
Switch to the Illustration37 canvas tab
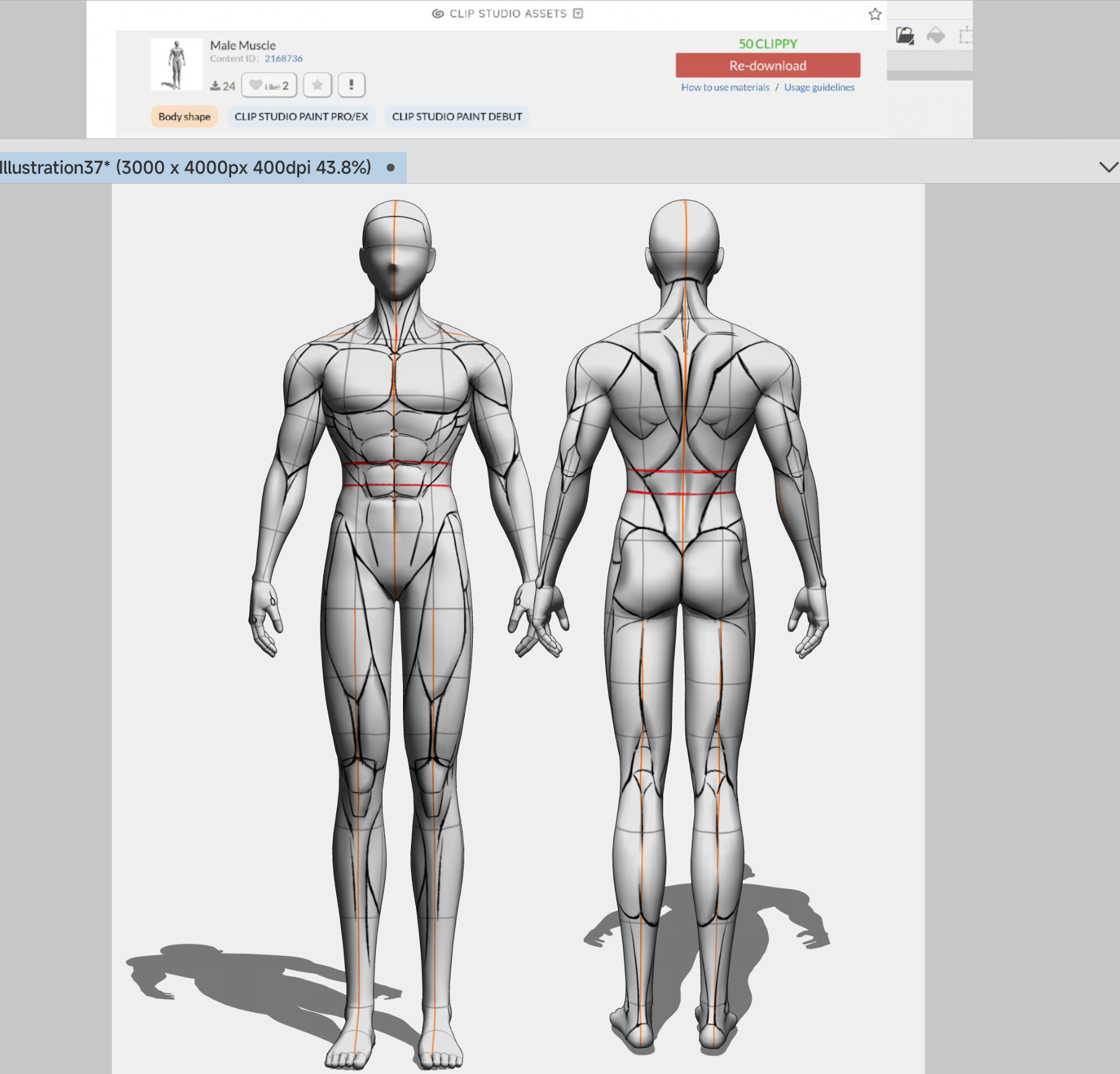(x=185, y=168)
